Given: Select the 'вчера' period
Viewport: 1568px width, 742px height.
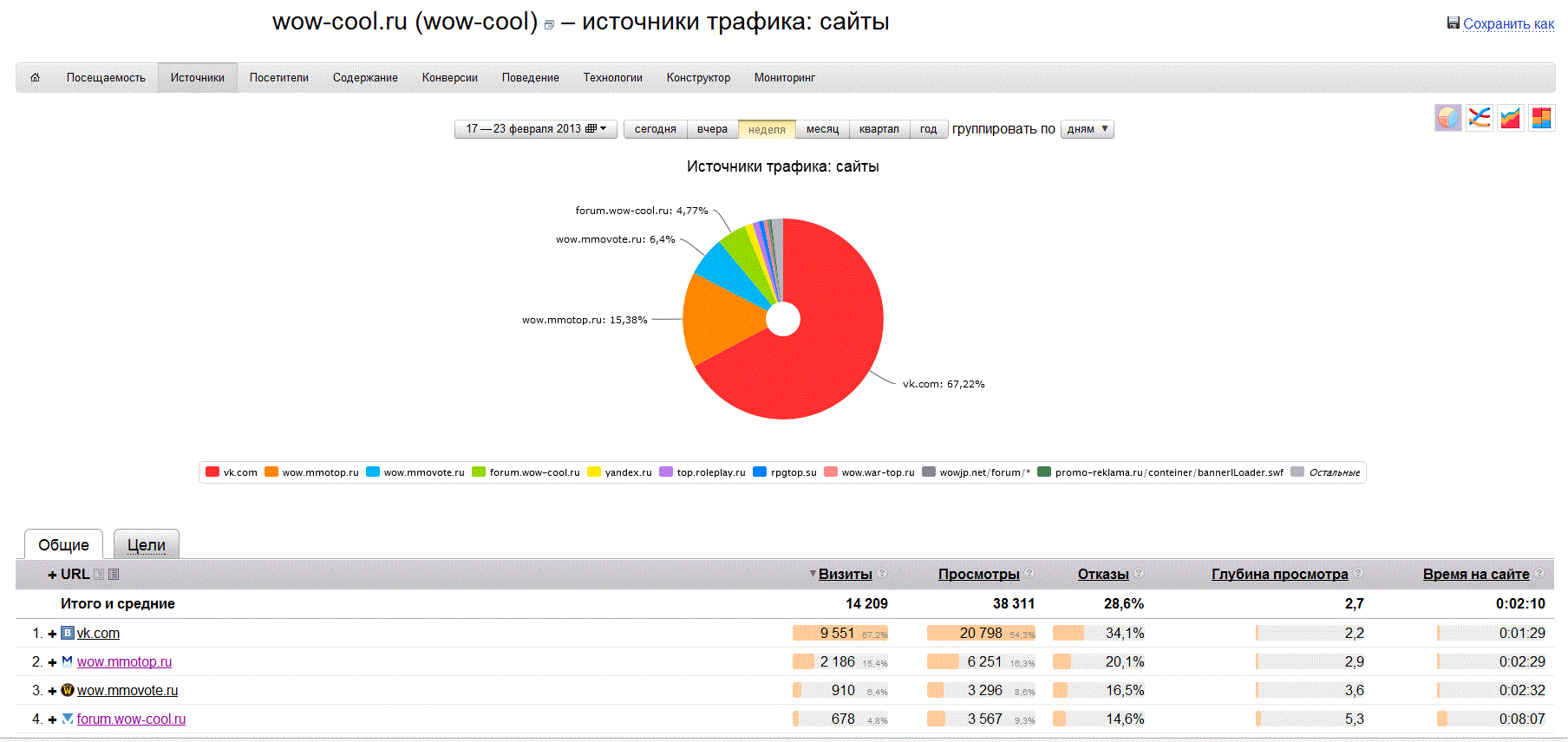Looking at the screenshot, I should click(x=712, y=129).
